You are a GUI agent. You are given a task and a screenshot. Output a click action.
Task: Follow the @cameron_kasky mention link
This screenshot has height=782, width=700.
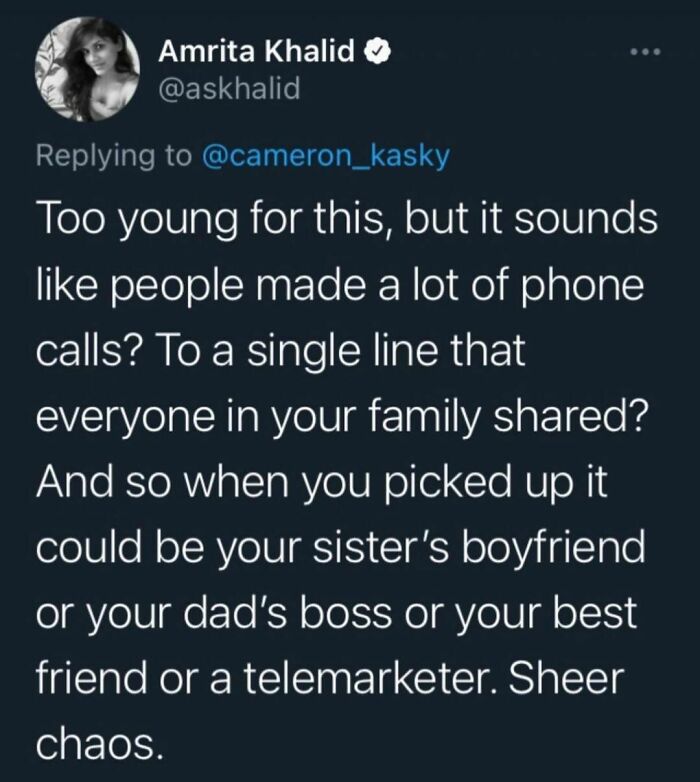pyautogui.click(x=325, y=156)
